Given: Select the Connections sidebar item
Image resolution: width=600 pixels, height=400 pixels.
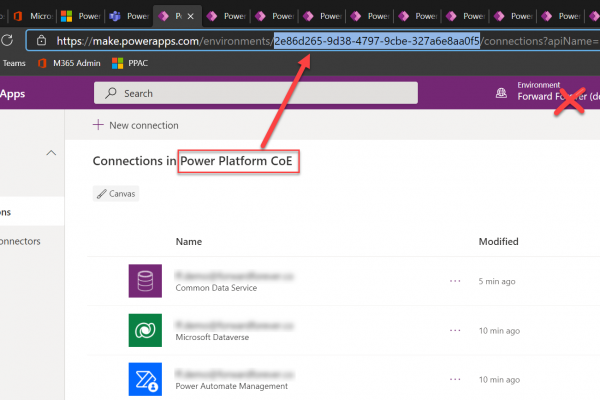Looking at the screenshot, I should click(32, 212).
